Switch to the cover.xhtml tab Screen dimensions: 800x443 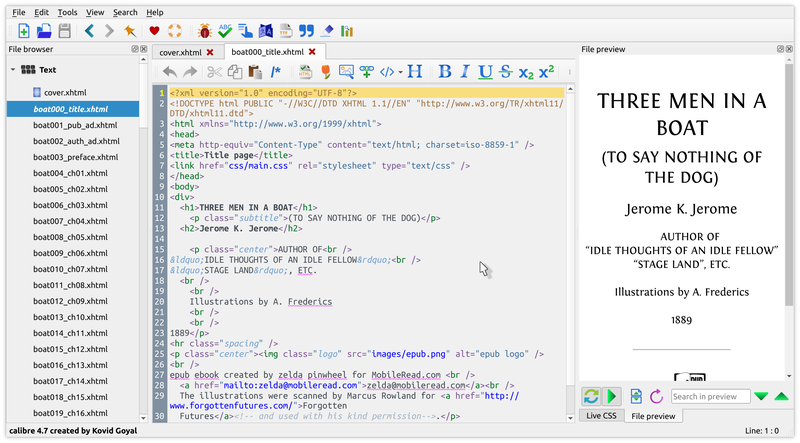[184, 52]
